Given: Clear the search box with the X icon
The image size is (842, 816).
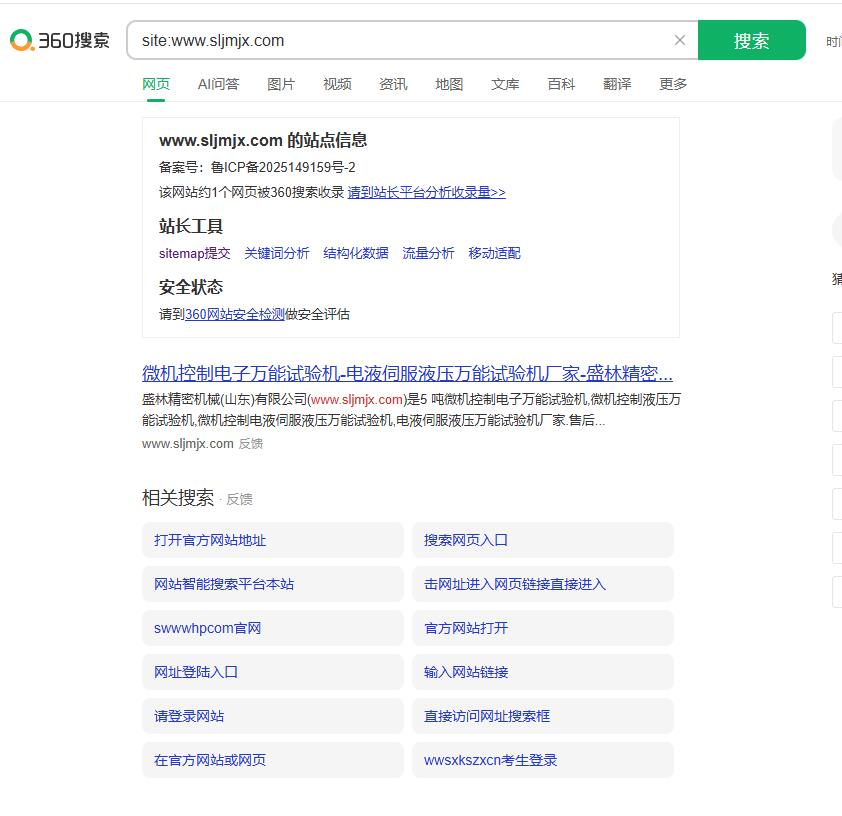Looking at the screenshot, I should (680, 40).
